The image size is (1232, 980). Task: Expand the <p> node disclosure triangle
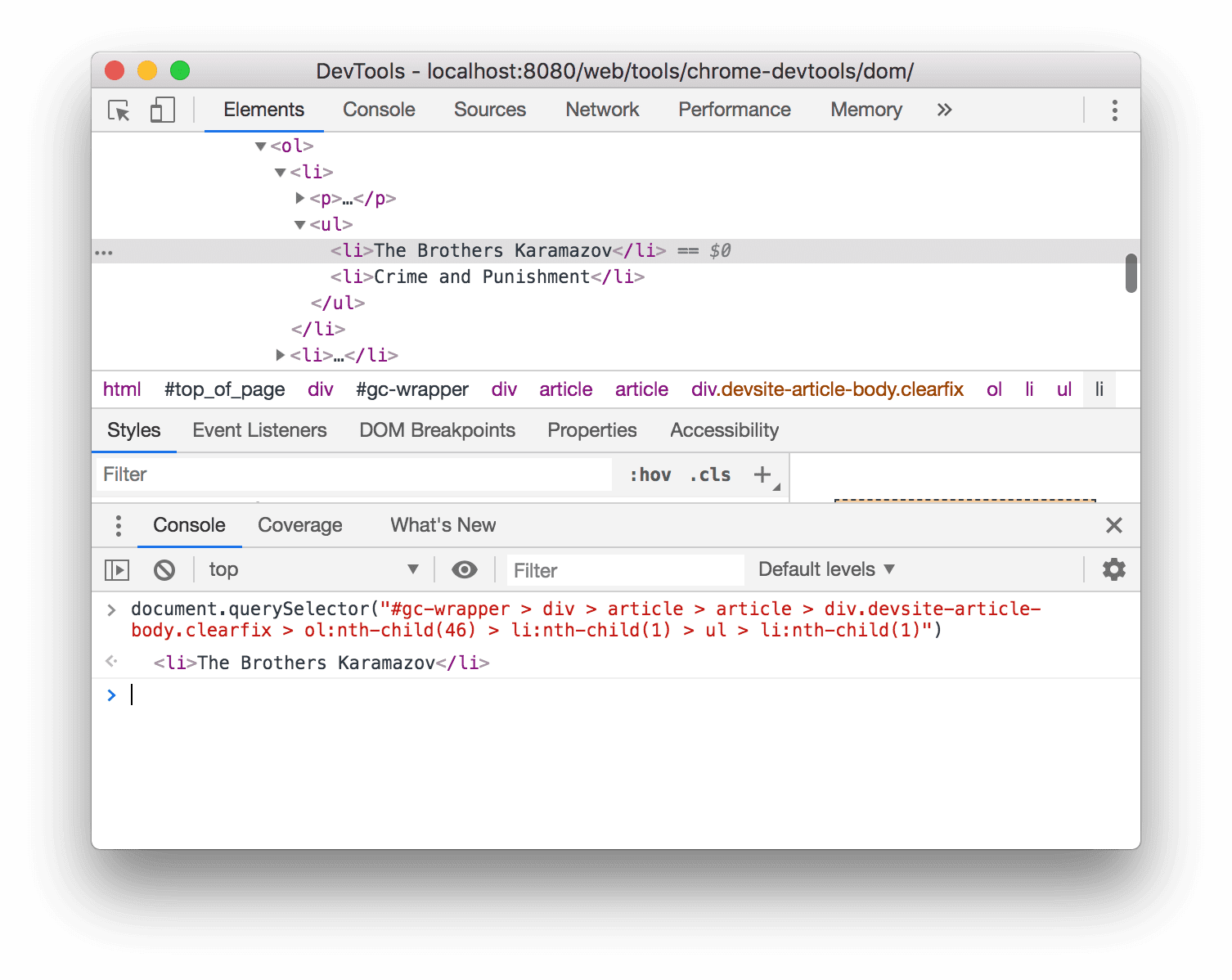[299, 197]
